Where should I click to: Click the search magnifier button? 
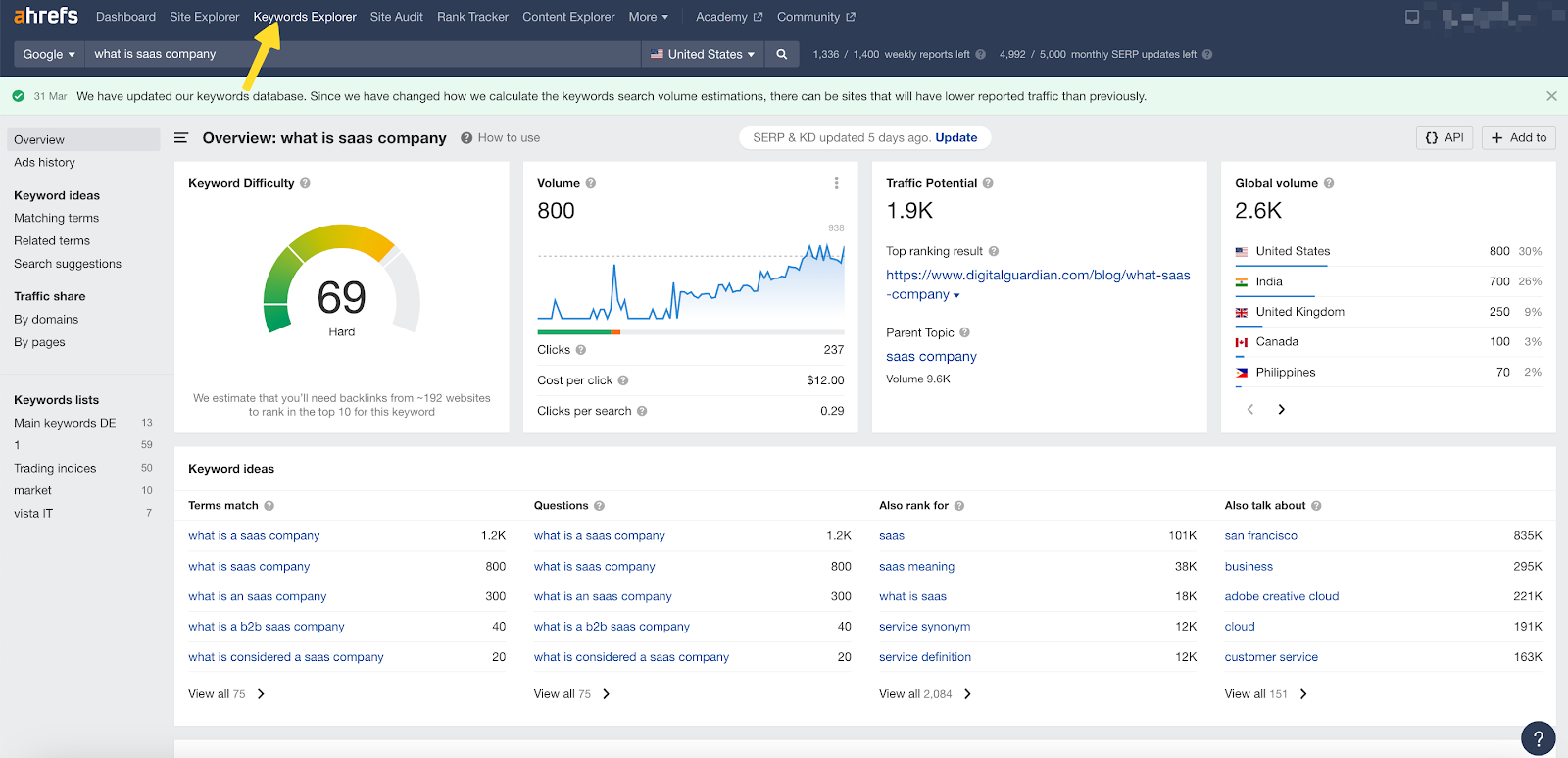click(781, 54)
